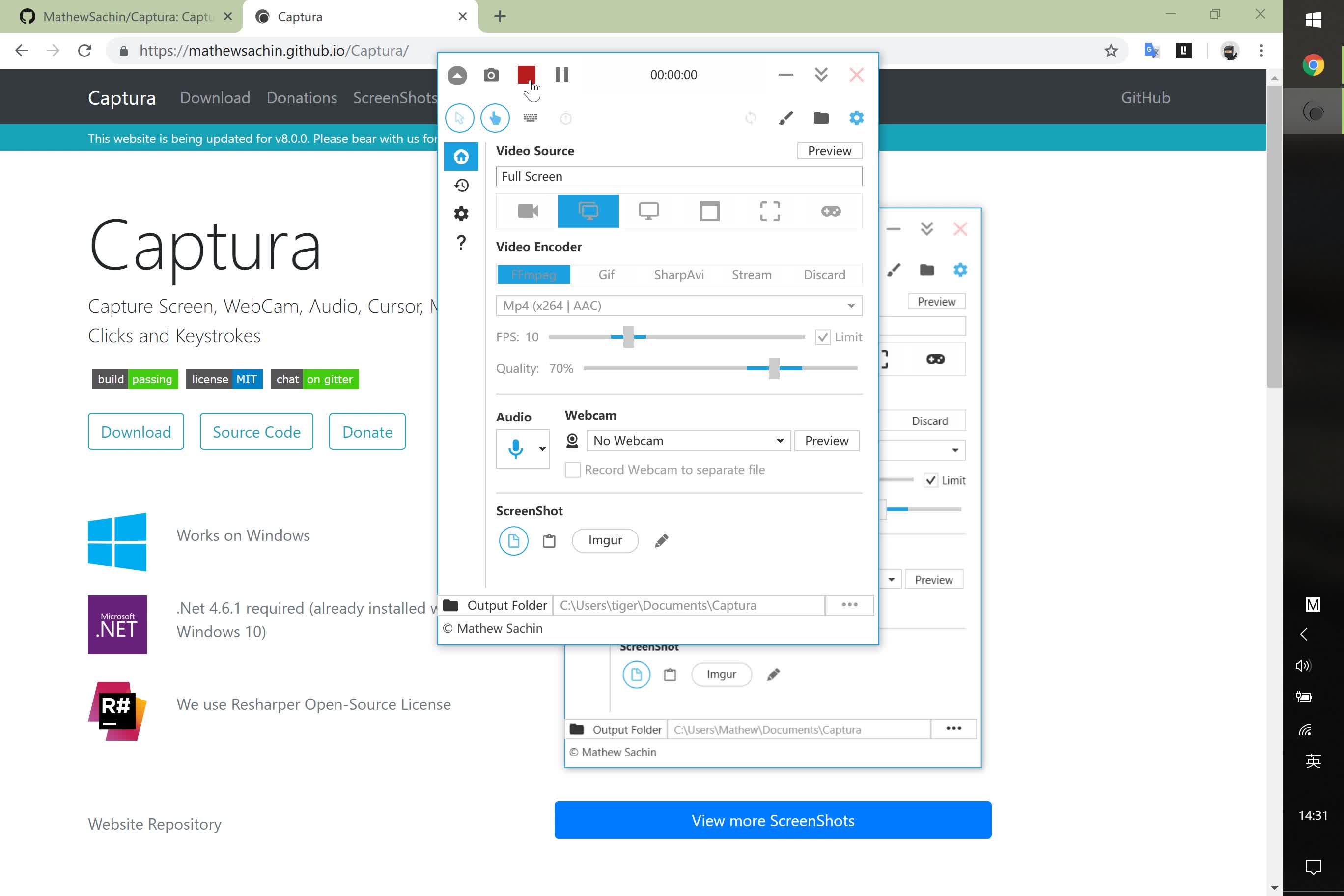
Task: Select the Home sidebar tab
Action: pos(461,157)
